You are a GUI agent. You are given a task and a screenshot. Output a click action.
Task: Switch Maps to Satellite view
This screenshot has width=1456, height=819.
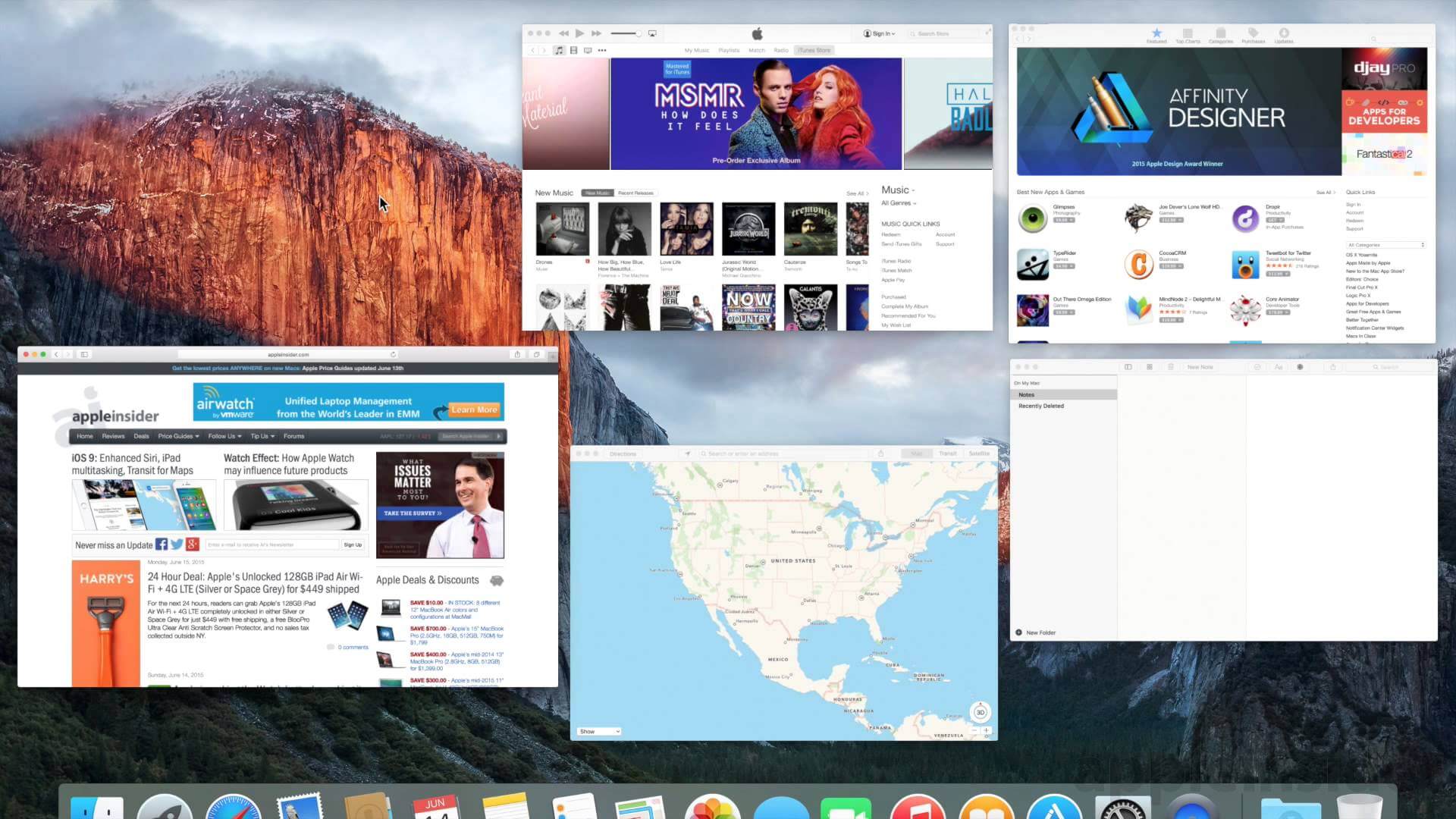click(979, 453)
